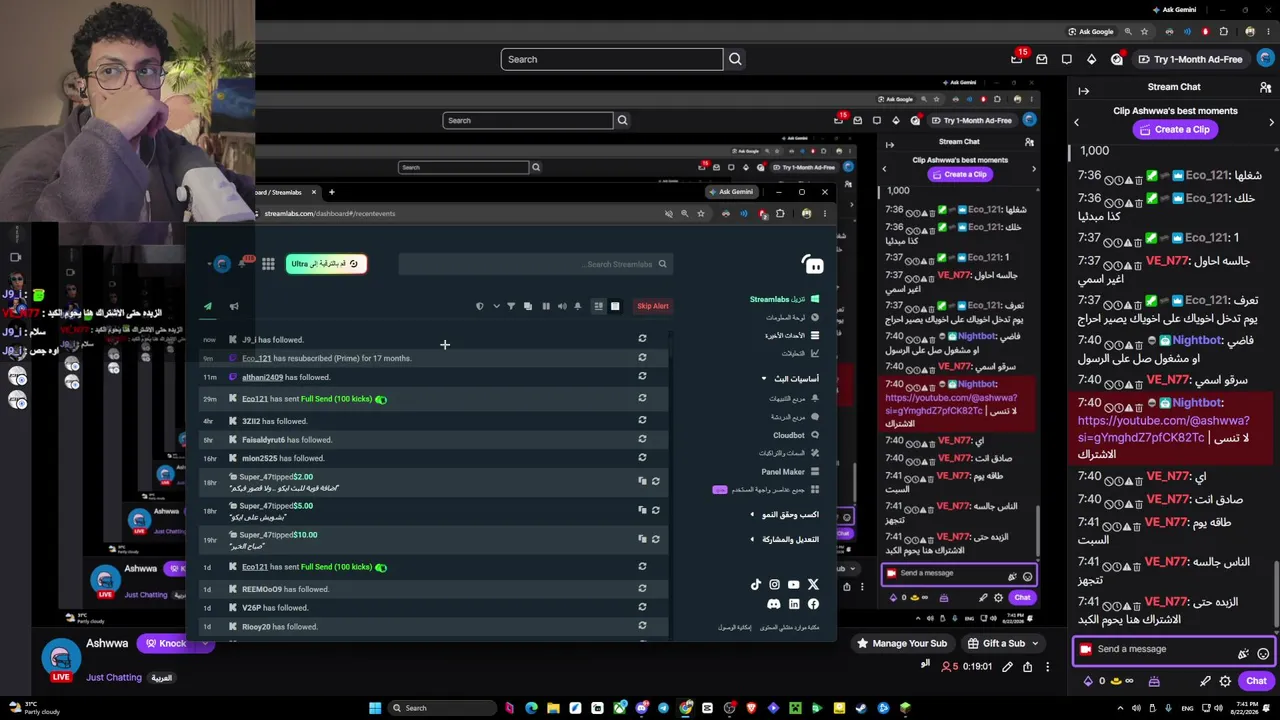Send message with the Chat button

(x=1256, y=681)
